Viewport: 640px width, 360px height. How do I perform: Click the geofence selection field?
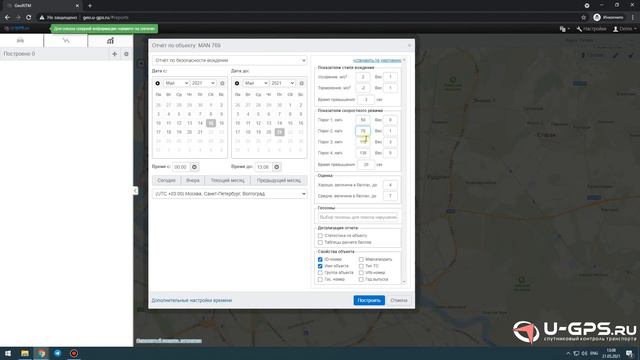pyautogui.click(x=358, y=217)
